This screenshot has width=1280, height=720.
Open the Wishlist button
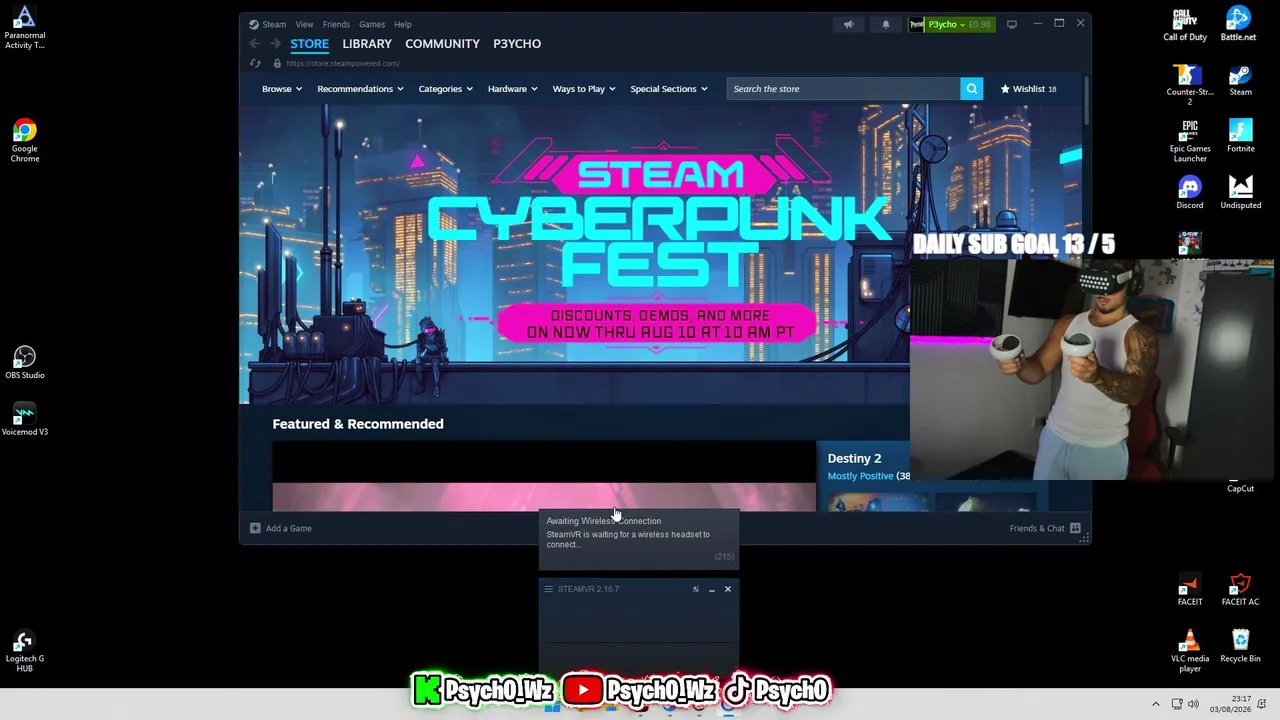click(x=1028, y=89)
